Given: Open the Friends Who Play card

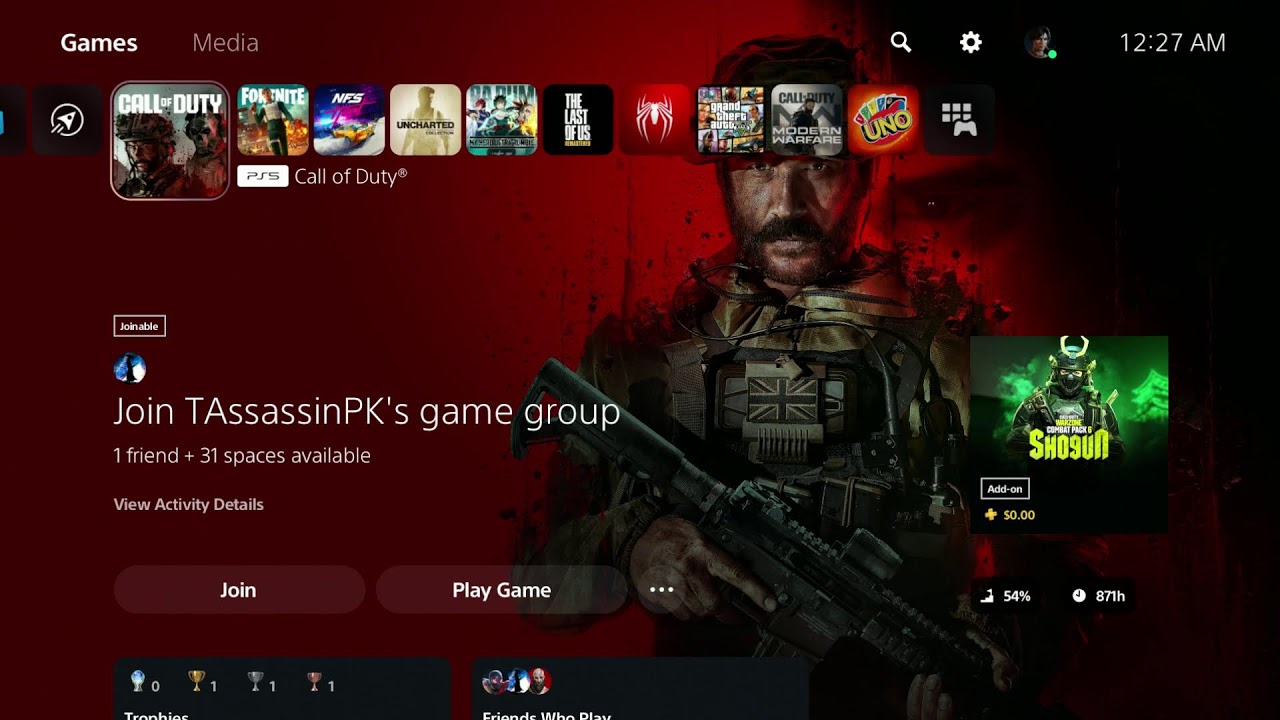Looking at the screenshot, I should click(640, 689).
